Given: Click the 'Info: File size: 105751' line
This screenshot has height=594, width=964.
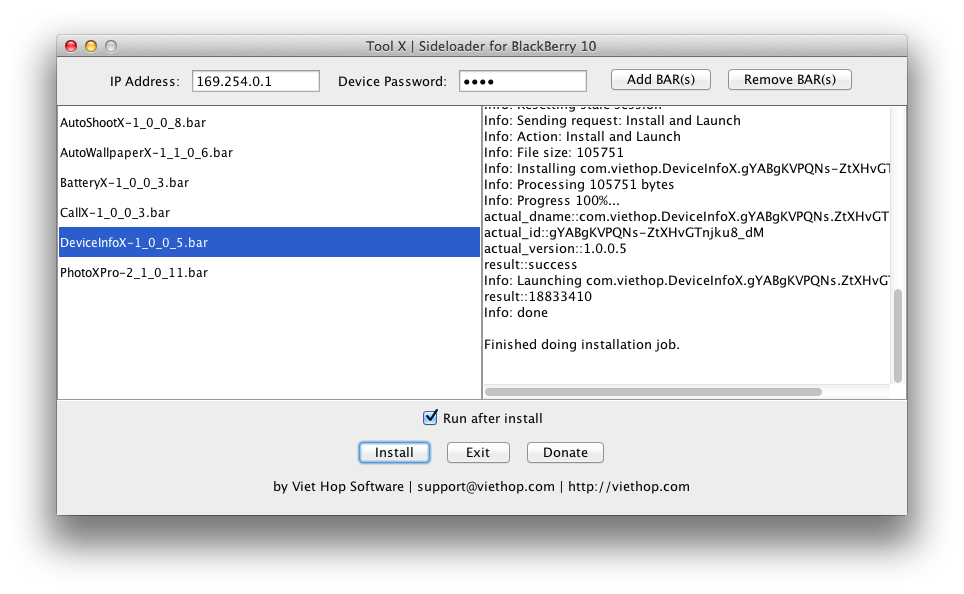Looking at the screenshot, I should [554, 152].
